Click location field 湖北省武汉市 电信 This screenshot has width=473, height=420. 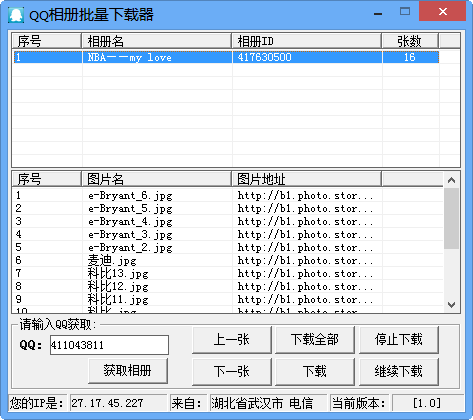coord(269,403)
